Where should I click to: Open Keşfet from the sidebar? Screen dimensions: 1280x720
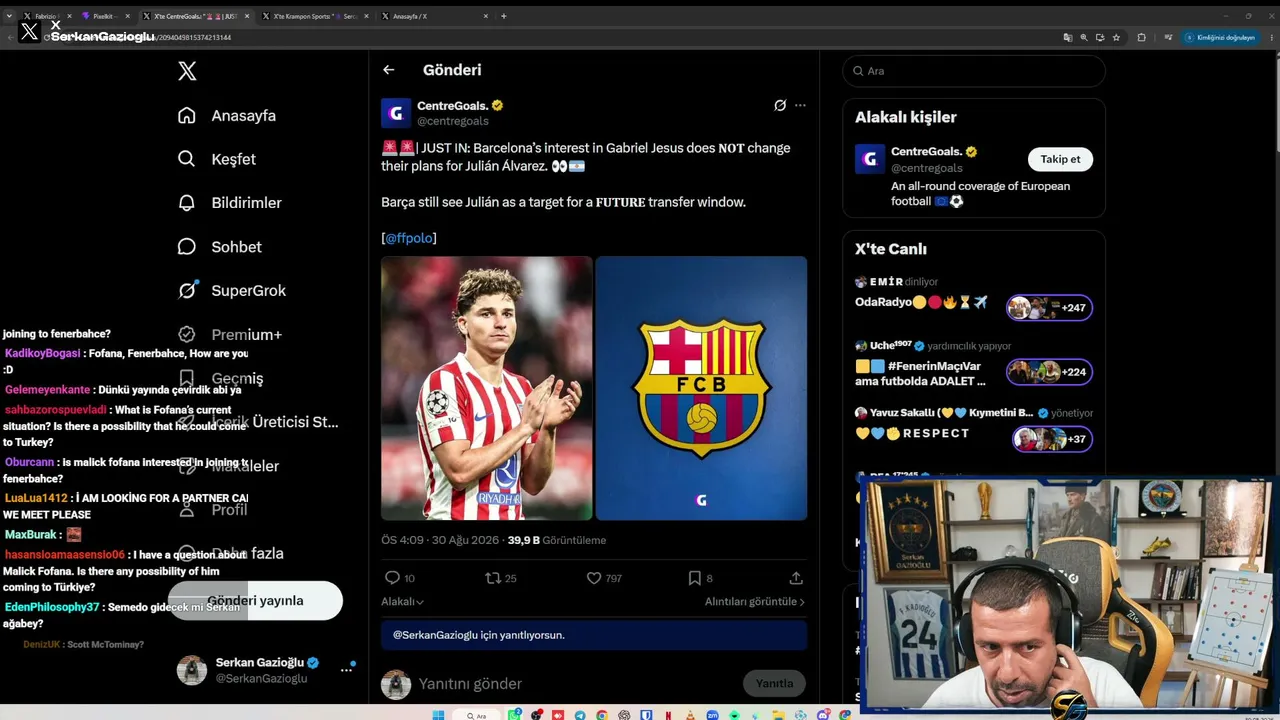click(x=233, y=159)
